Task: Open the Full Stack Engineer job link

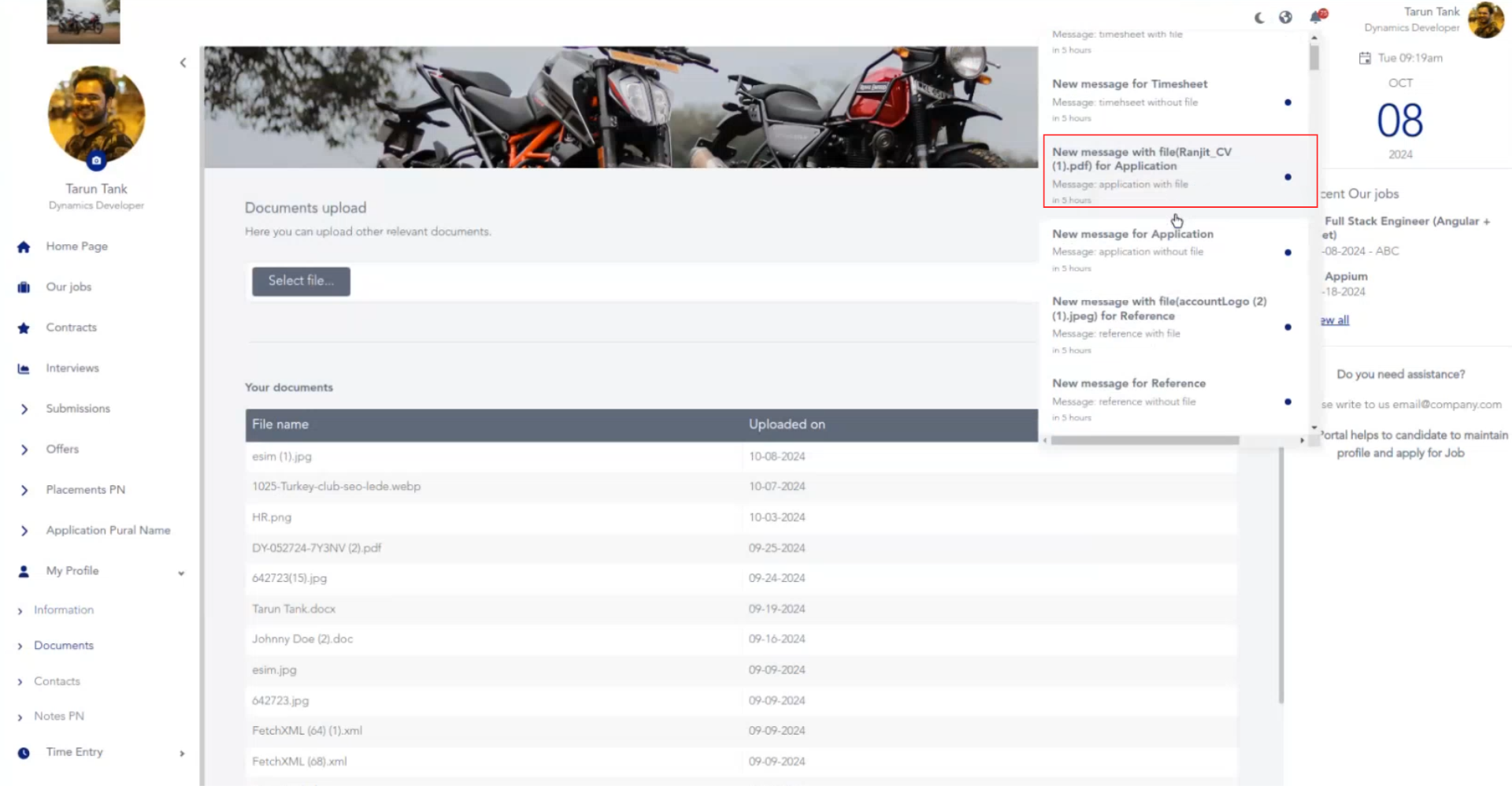Action: pyautogui.click(x=1406, y=228)
